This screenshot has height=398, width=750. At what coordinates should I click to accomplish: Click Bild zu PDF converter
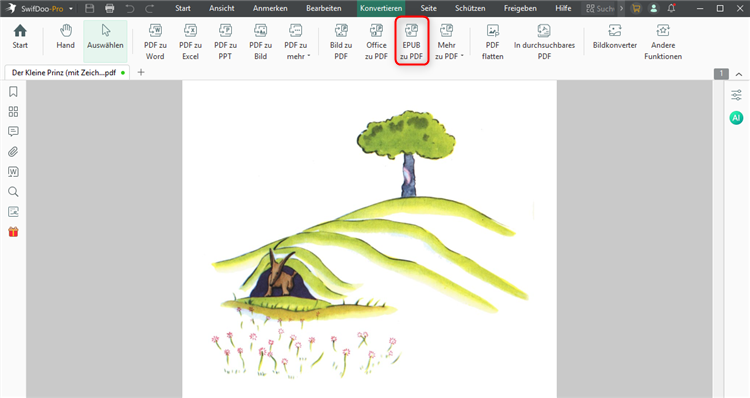tap(341, 42)
